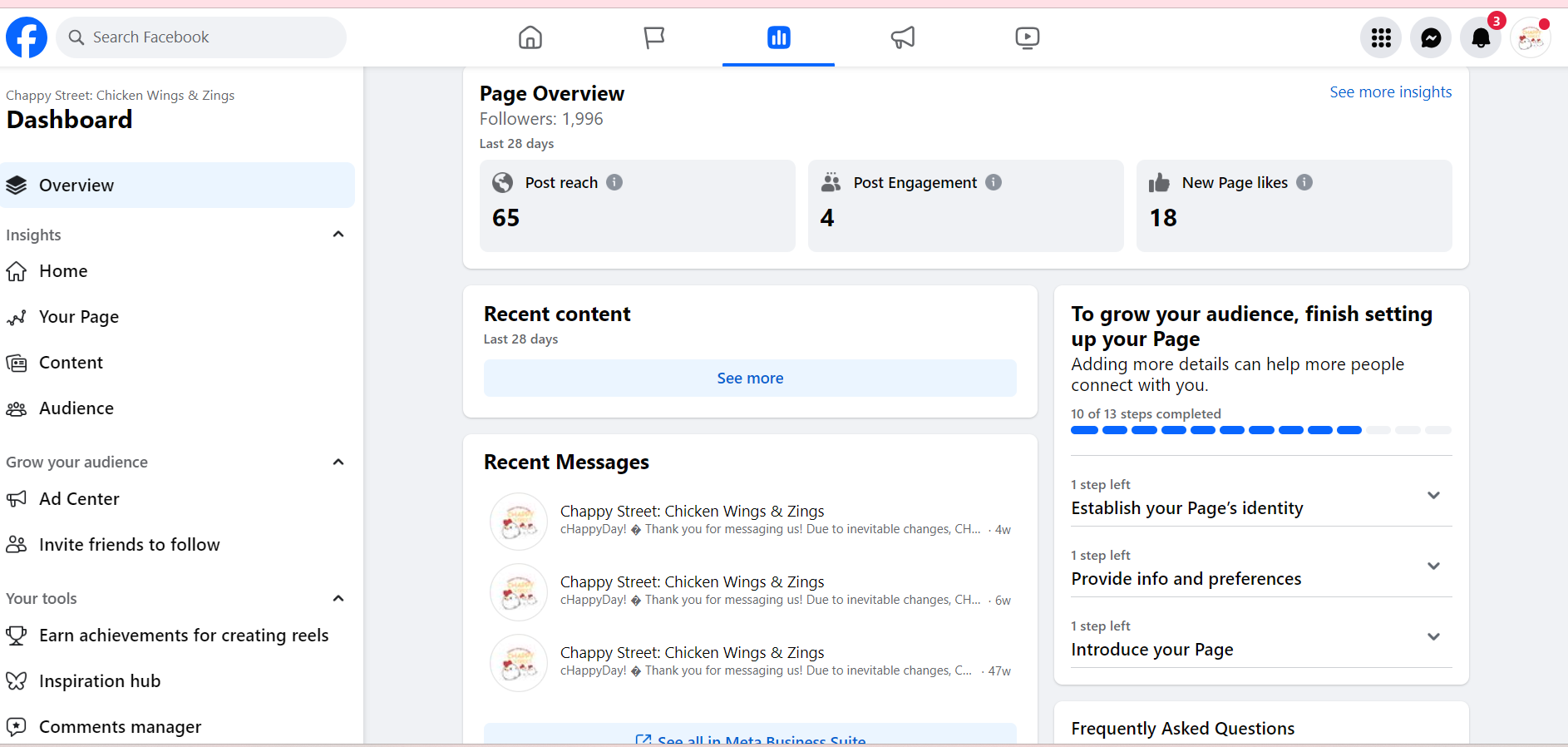Expand Establish your Page's identity step
The height and width of the screenshot is (747, 1568).
pyautogui.click(x=1433, y=496)
